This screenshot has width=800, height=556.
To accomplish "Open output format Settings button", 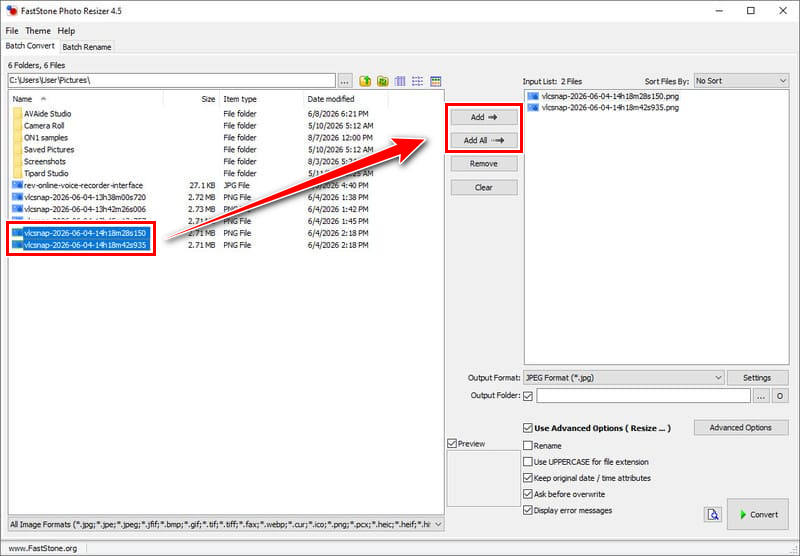I will [758, 377].
